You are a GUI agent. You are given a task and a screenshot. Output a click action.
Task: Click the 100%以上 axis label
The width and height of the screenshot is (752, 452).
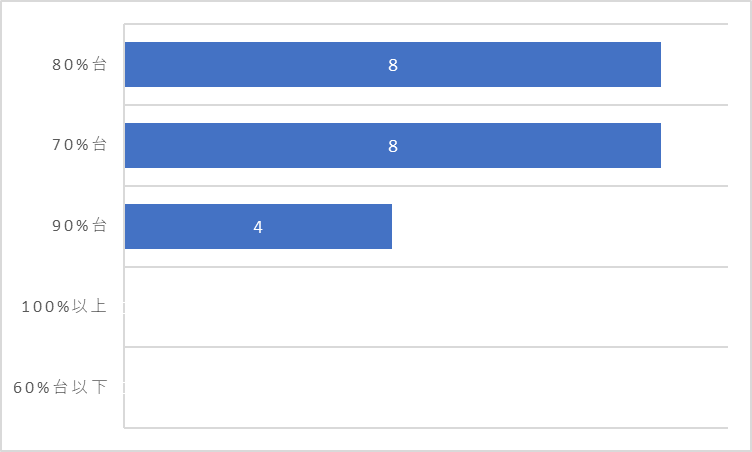[x=64, y=306]
